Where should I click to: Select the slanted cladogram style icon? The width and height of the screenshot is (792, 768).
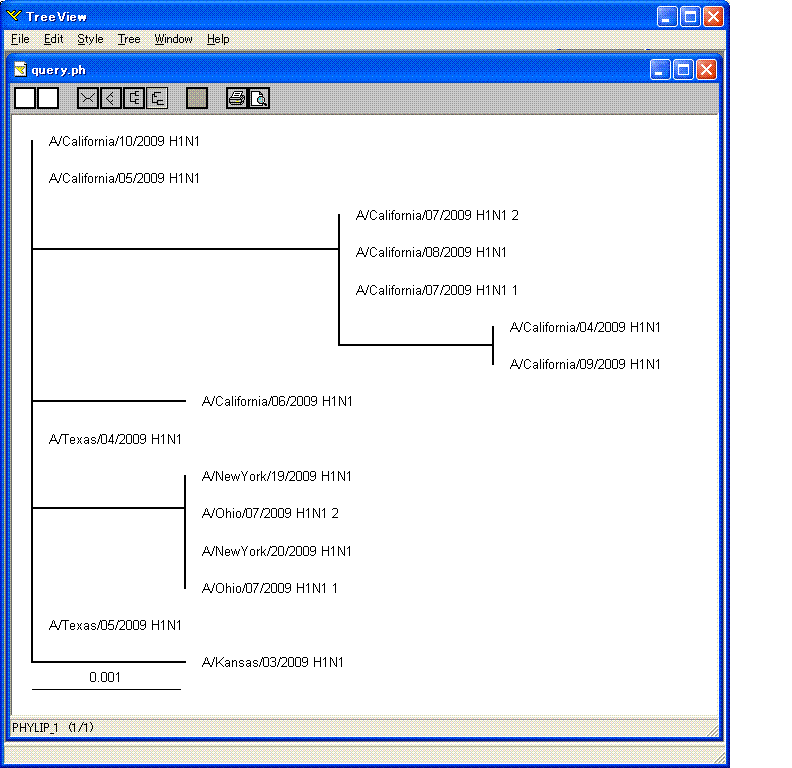point(110,98)
